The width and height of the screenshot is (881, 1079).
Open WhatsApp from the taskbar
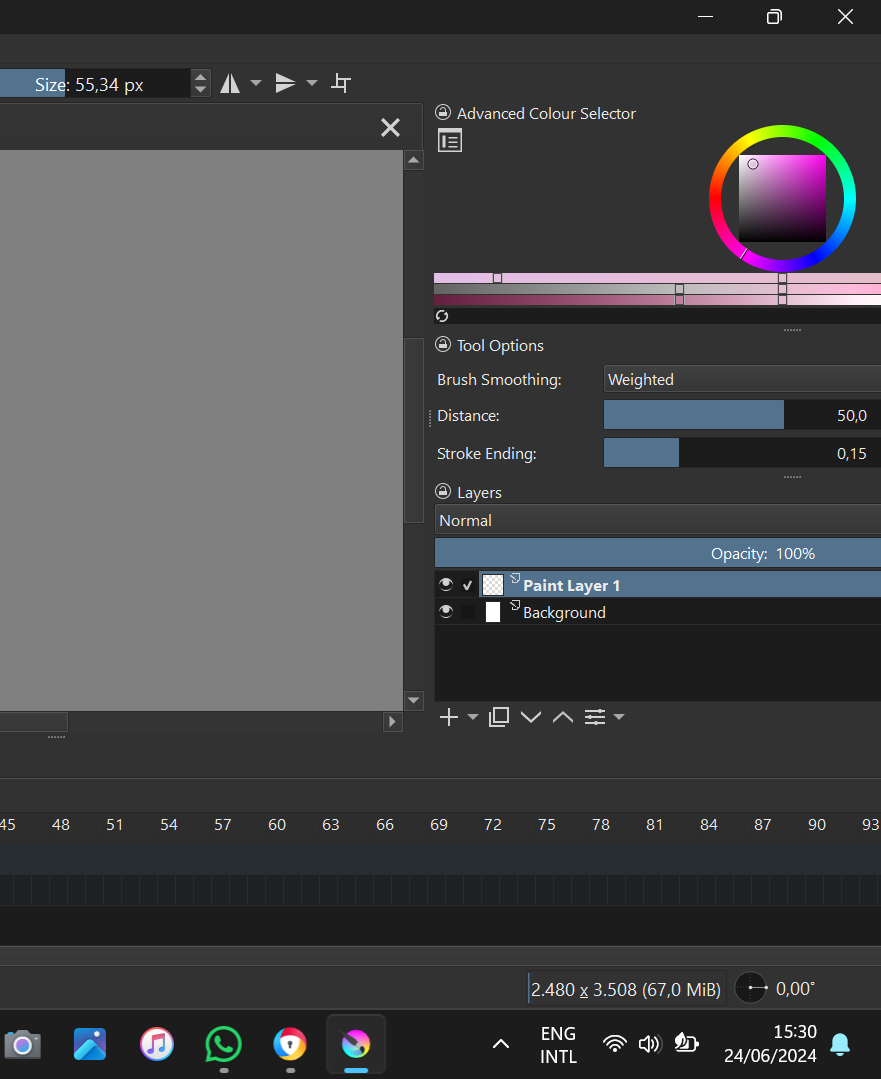223,1045
